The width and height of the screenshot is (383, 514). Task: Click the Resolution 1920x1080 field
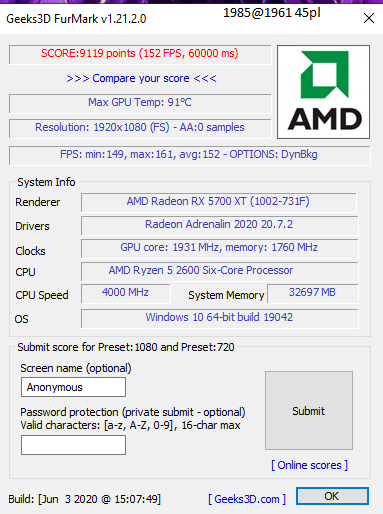tap(140, 128)
